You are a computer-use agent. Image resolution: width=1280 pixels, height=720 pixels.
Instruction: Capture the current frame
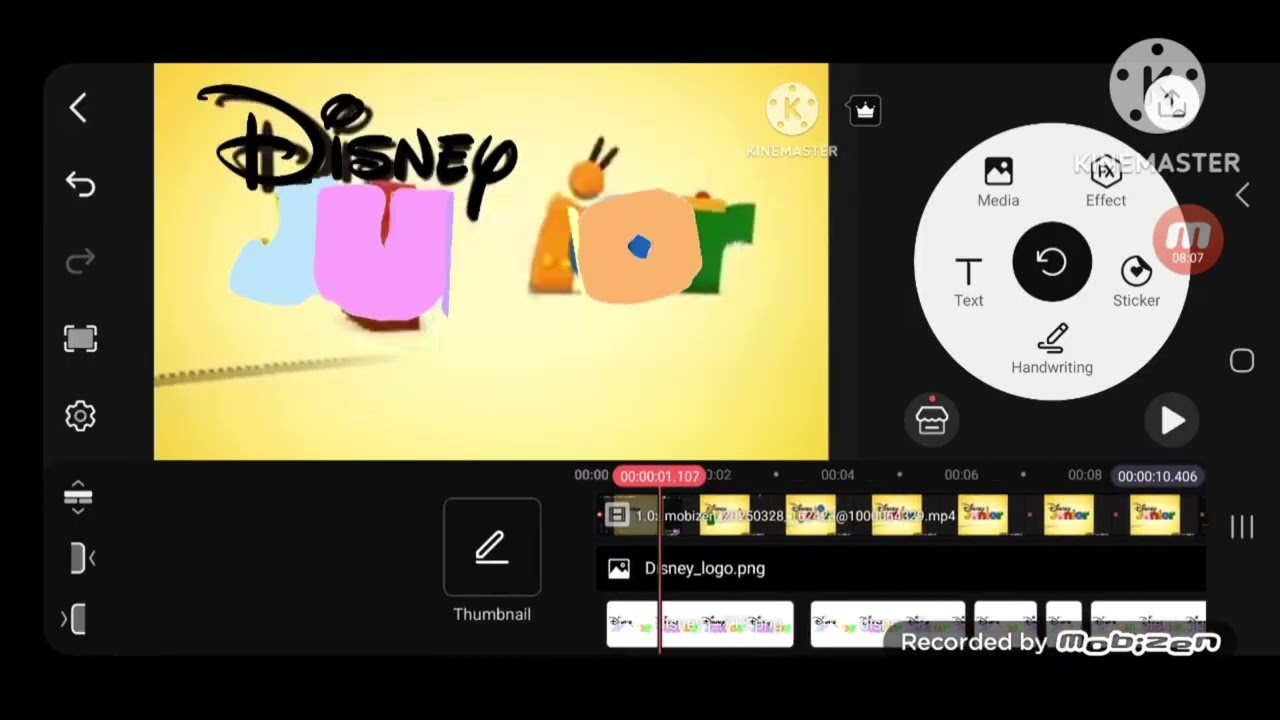pyautogui.click(x=80, y=339)
